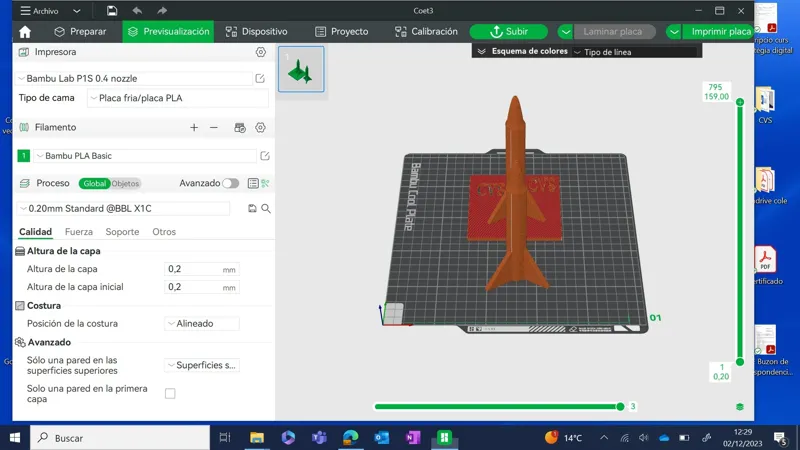This screenshot has height=450, width=800.
Task: Open Microsoft Edge in the taskbar
Action: (351, 437)
